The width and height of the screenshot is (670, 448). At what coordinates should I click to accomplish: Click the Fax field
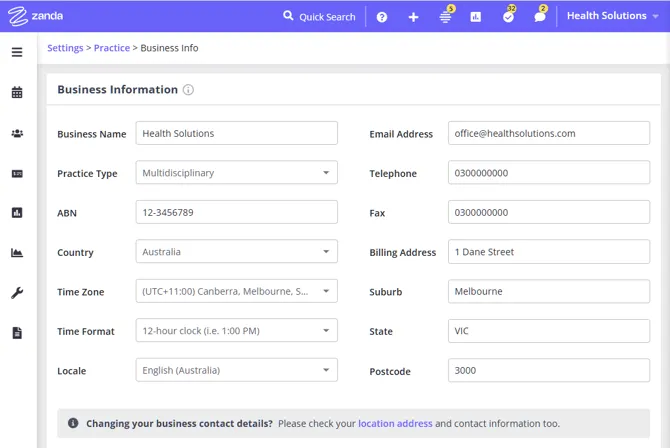click(x=549, y=212)
